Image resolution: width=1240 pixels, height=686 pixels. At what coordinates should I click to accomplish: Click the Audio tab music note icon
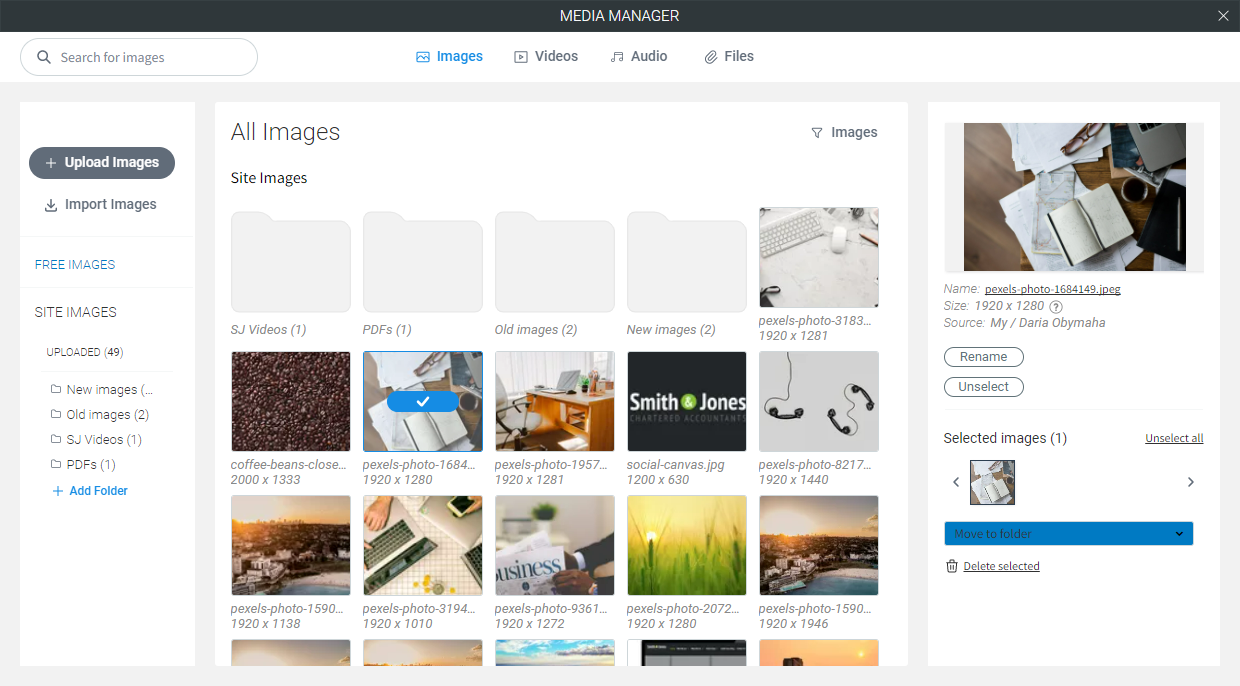click(617, 57)
